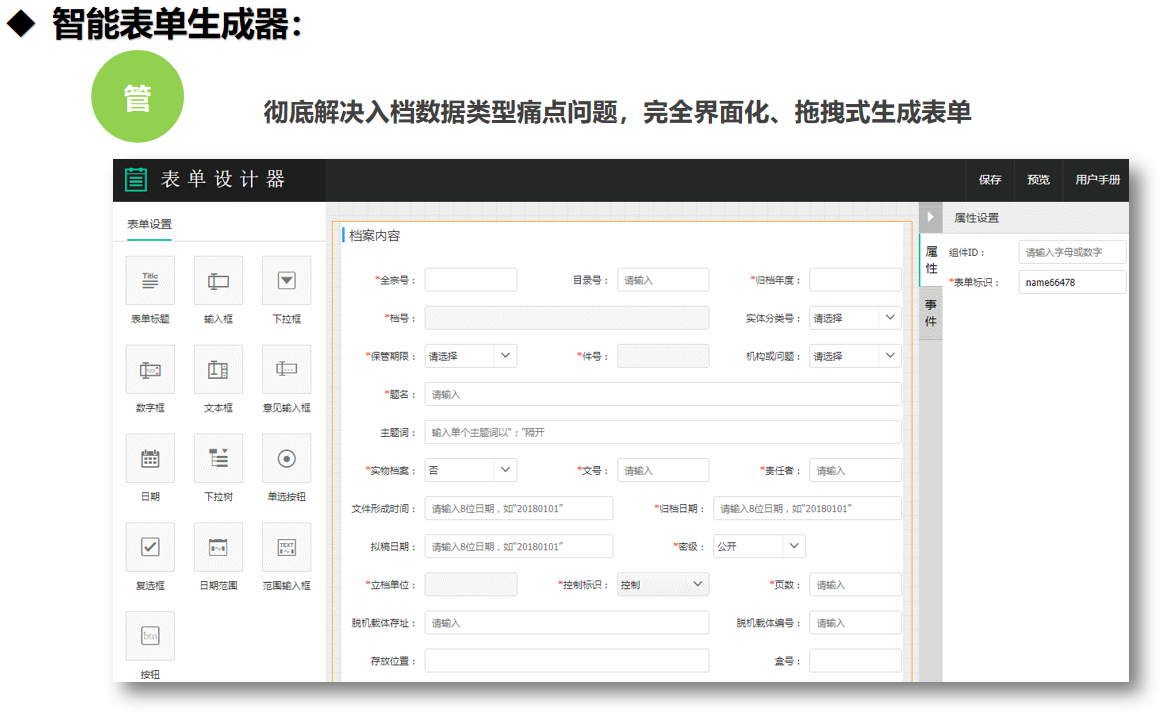Select the 输入框 input component icon
Viewport: 1161px width, 716px height.
pos(218,281)
